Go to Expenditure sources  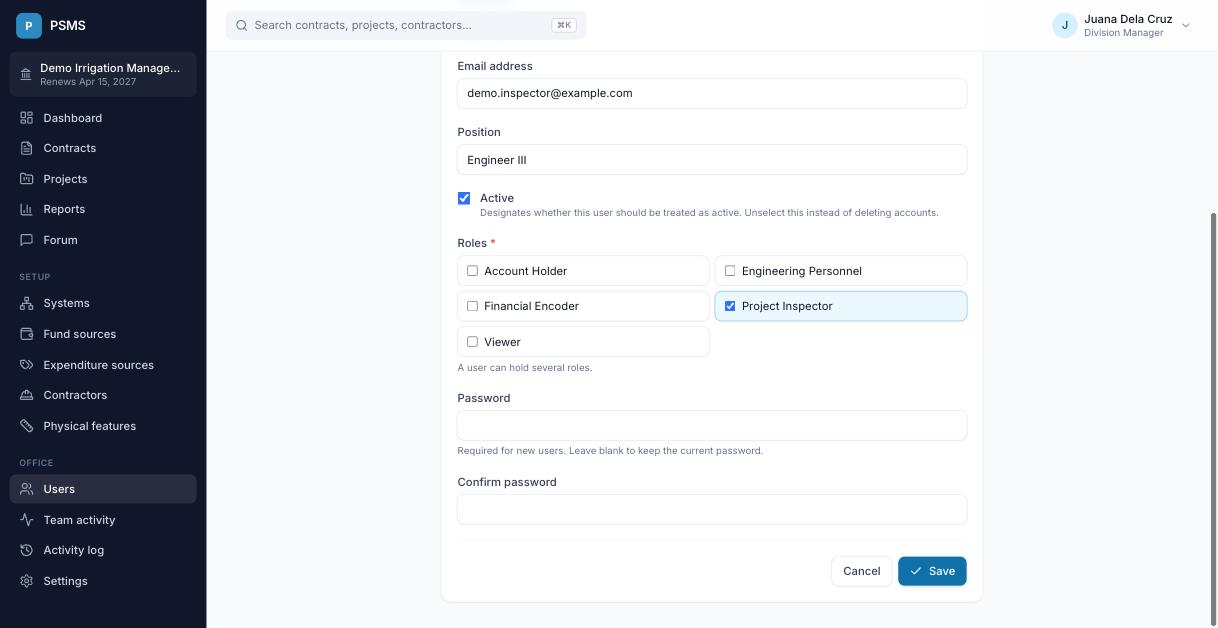pyautogui.click(x=103, y=365)
